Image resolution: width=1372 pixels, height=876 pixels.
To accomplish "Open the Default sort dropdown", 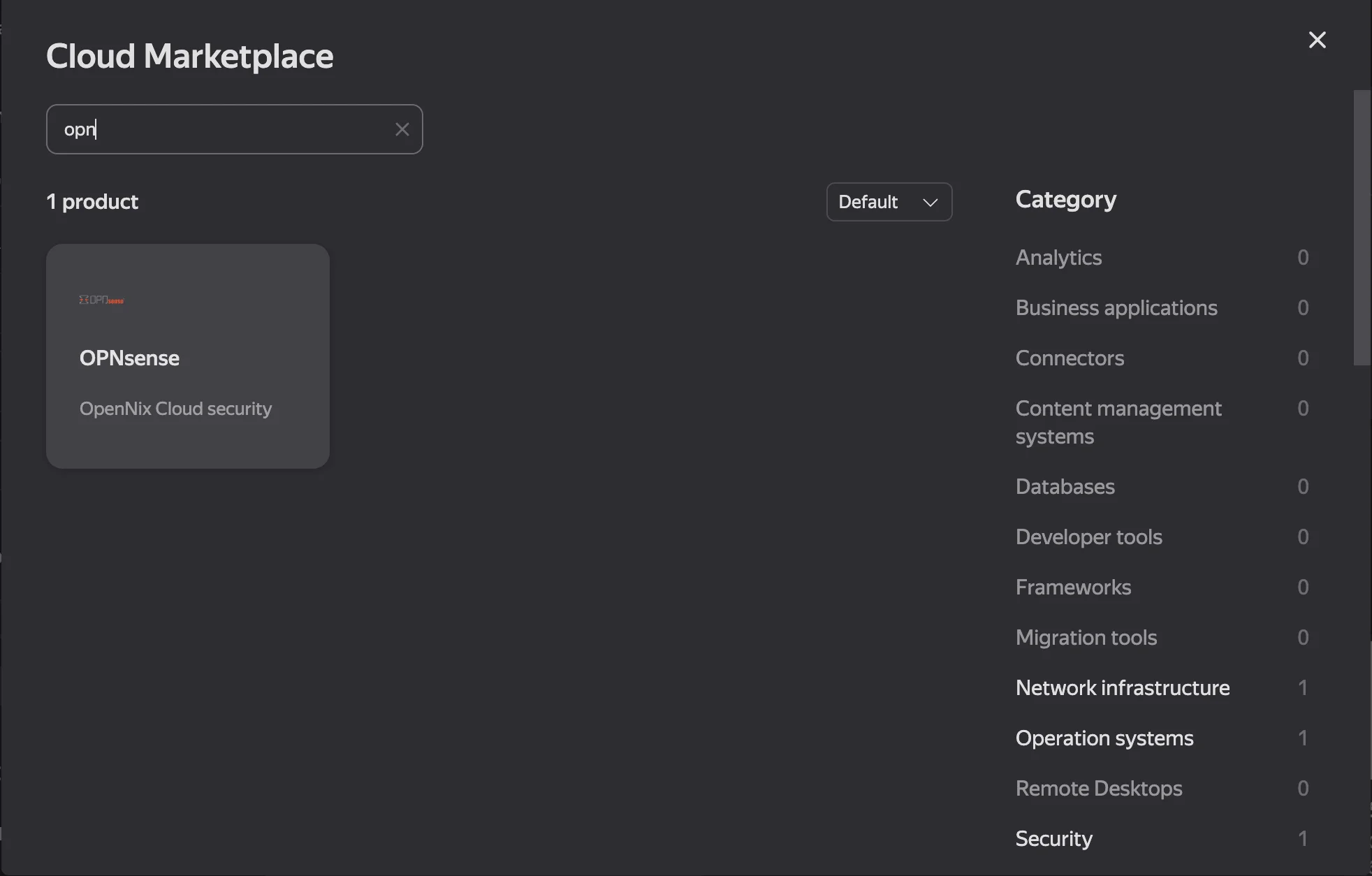I will coord(889,202).
